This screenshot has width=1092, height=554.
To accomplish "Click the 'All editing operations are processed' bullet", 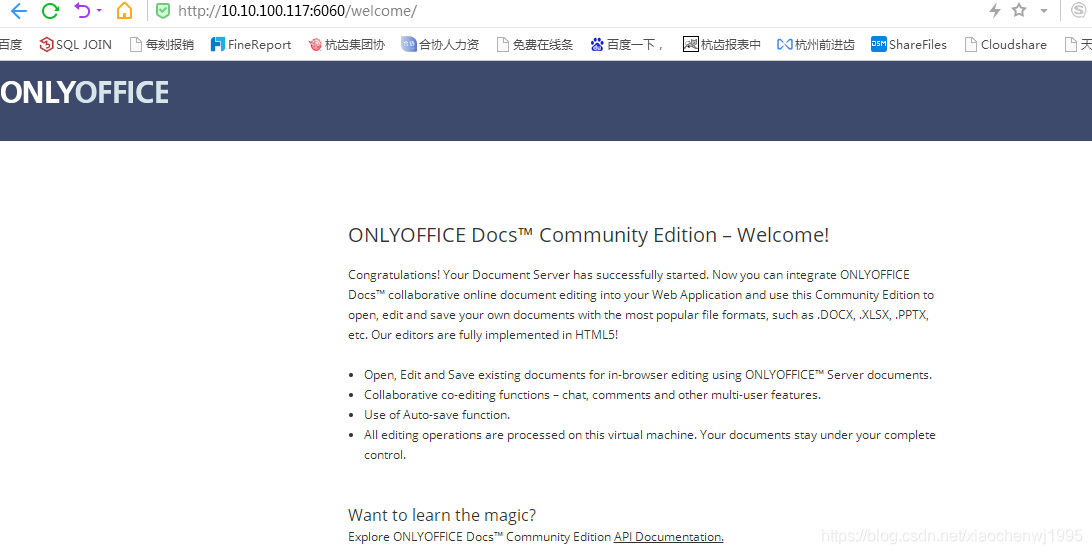I will [x=650, y=445].
